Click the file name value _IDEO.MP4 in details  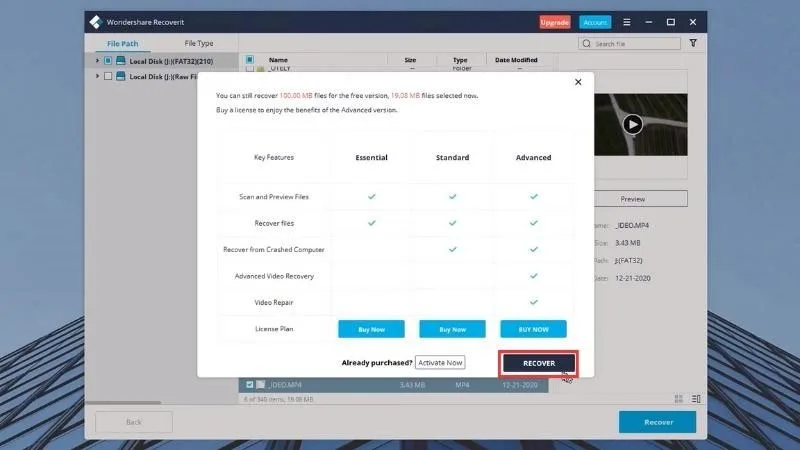(x=632, y=225)
